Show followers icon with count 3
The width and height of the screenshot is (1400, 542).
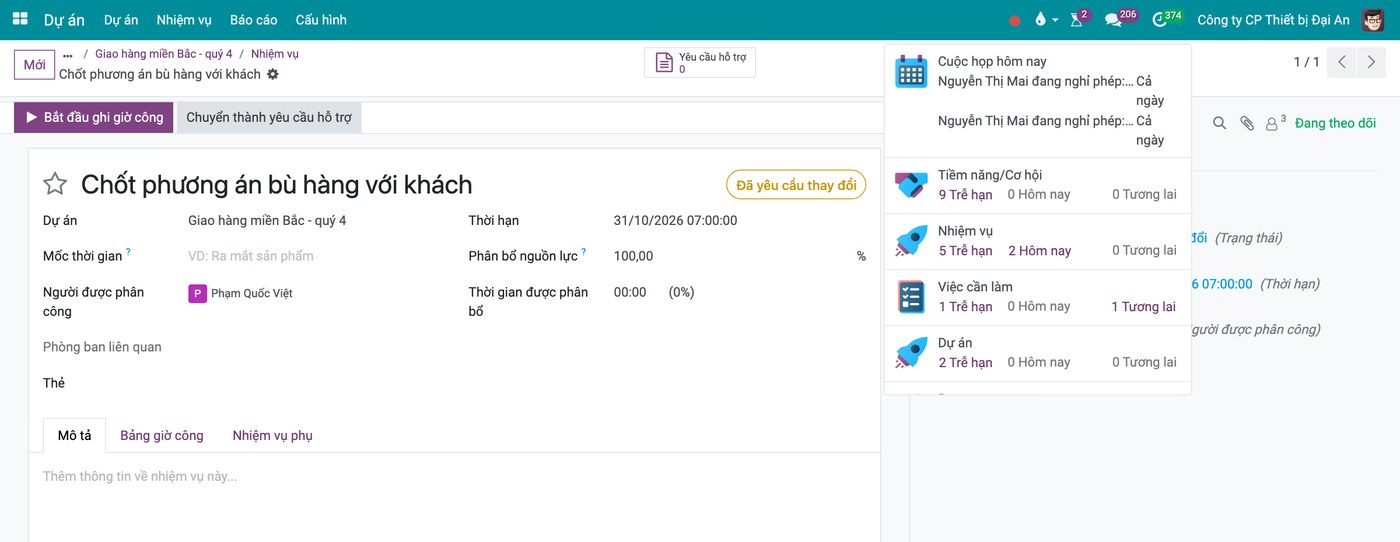(1276, 123)
